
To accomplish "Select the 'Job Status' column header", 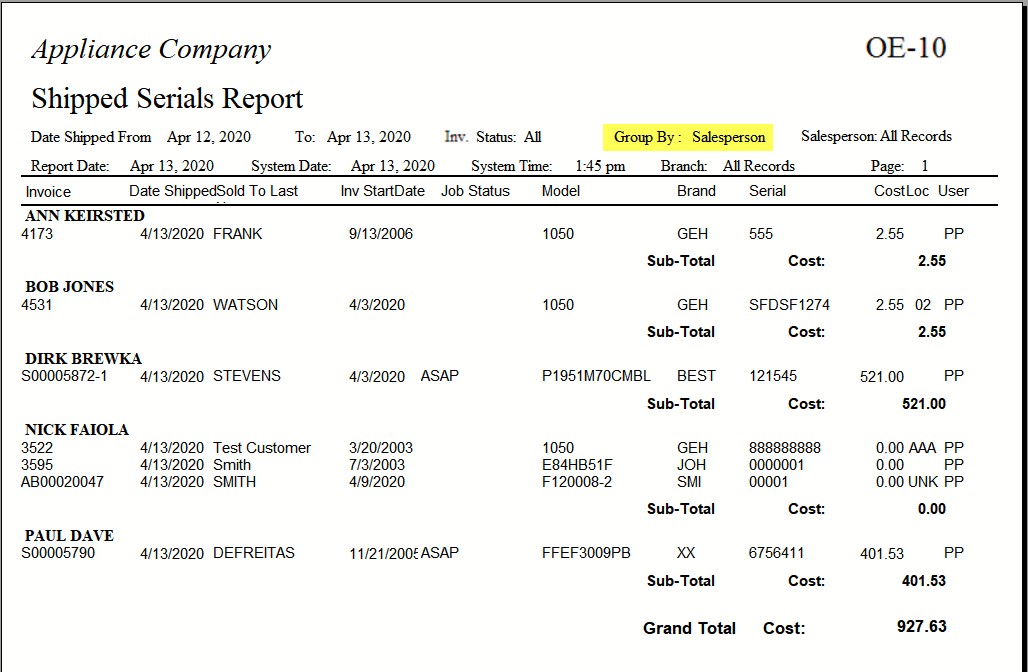I will [x=475, y=191].
